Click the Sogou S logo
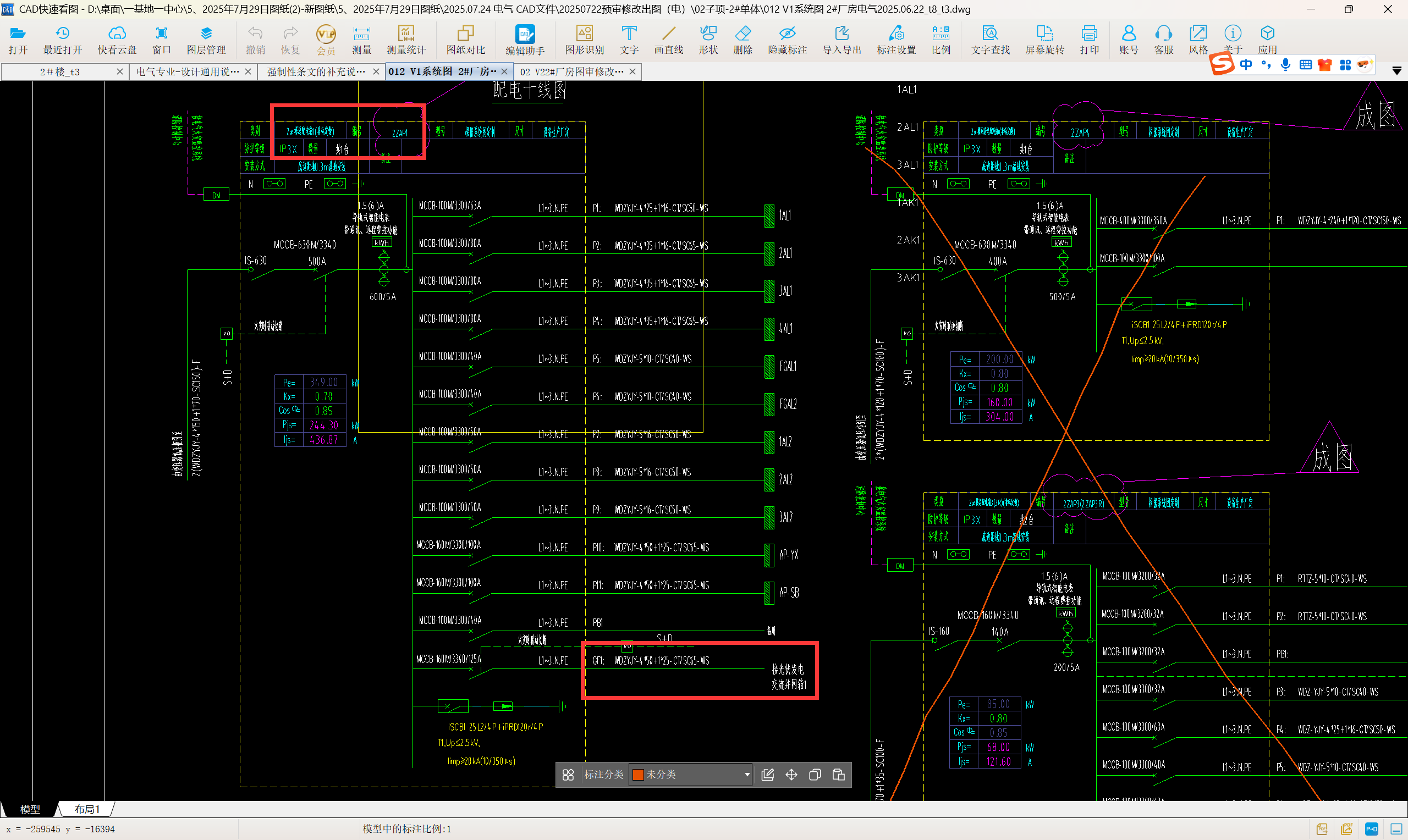1408x840 pixels. [x=1222, y=64]
